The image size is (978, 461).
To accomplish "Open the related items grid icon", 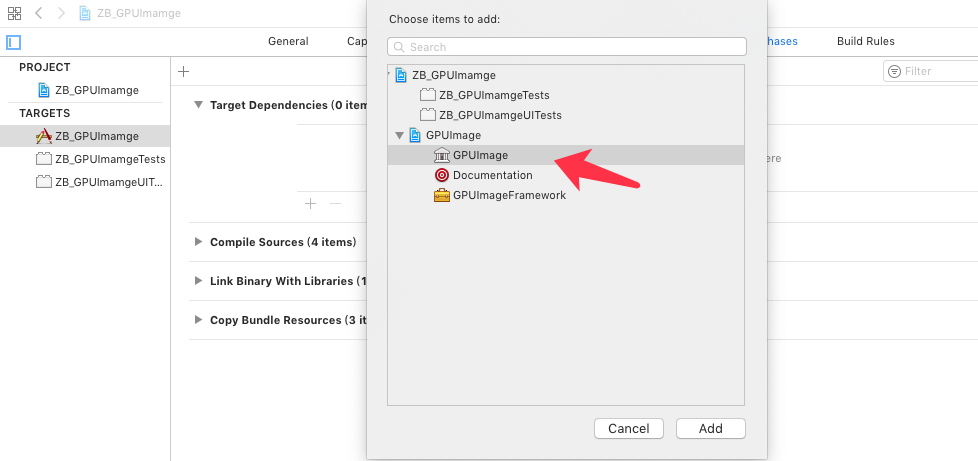I will tap(14, 13).
